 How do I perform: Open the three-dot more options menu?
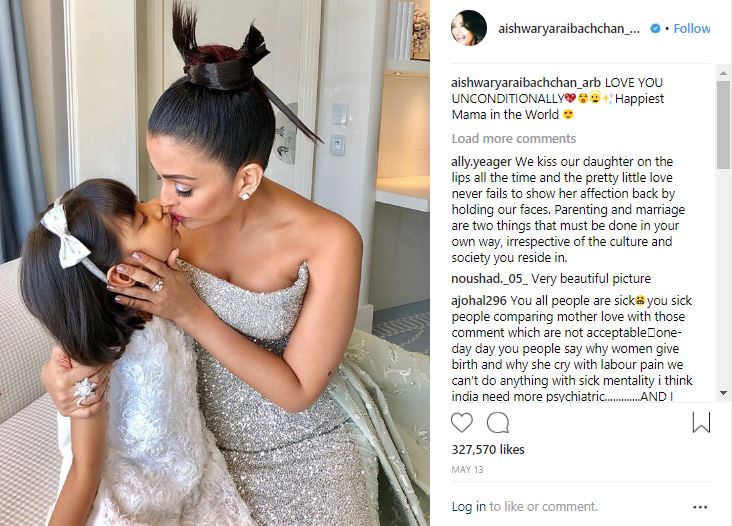700,507
